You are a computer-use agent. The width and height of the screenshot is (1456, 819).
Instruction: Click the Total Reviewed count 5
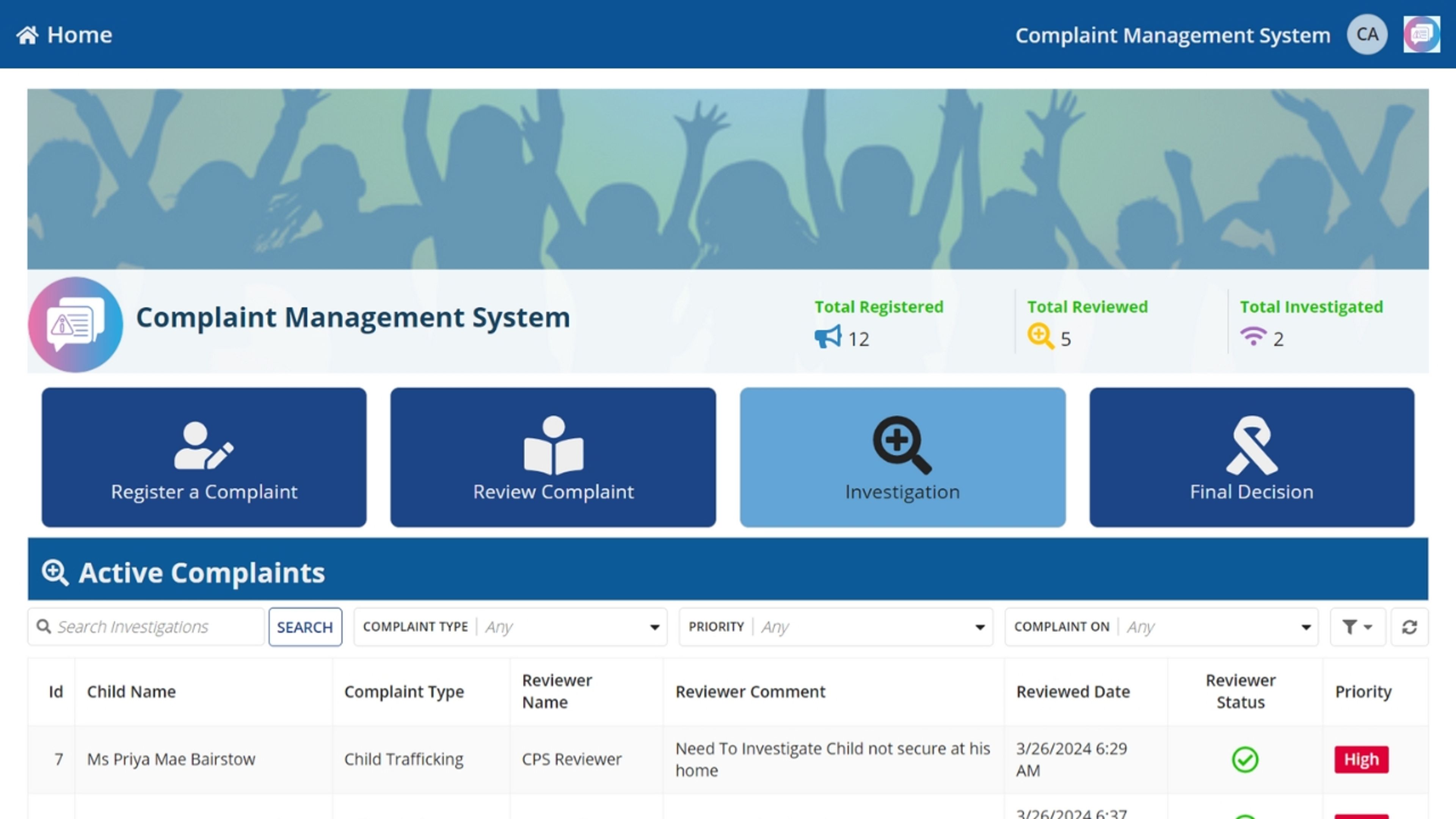[x=1065, y=339]
